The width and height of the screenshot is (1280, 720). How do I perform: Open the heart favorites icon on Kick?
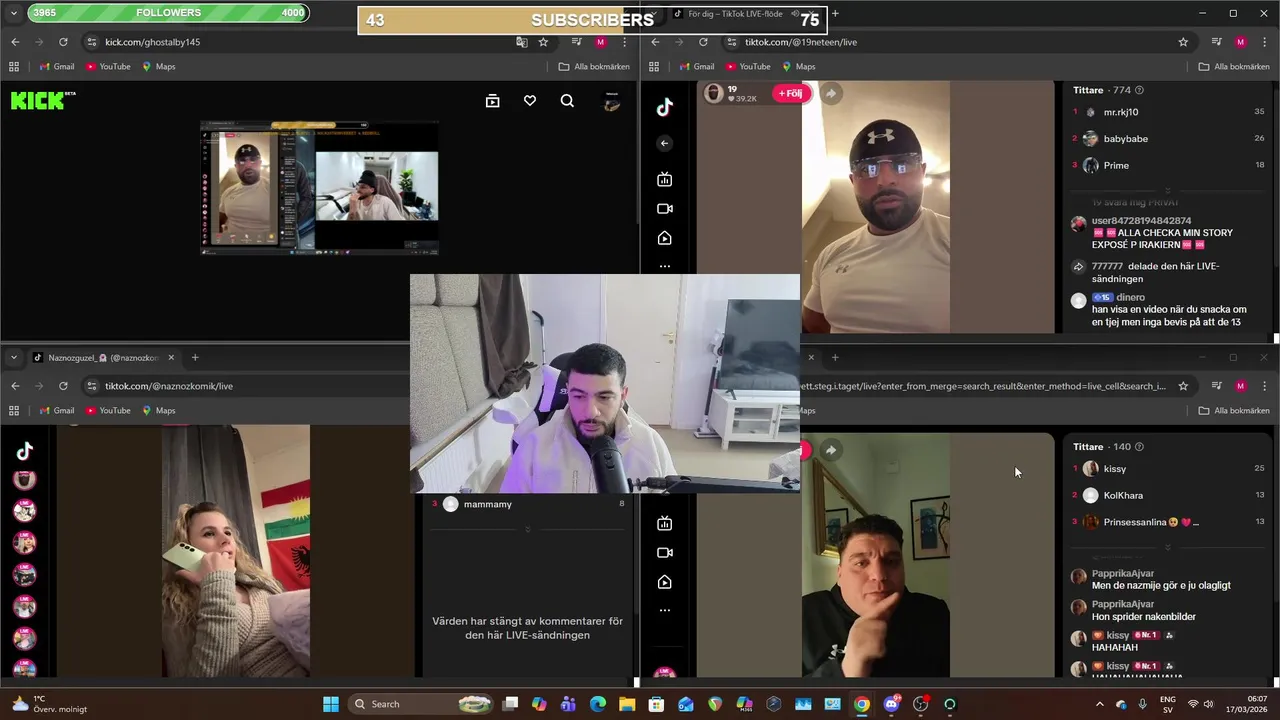click(530, 101)
